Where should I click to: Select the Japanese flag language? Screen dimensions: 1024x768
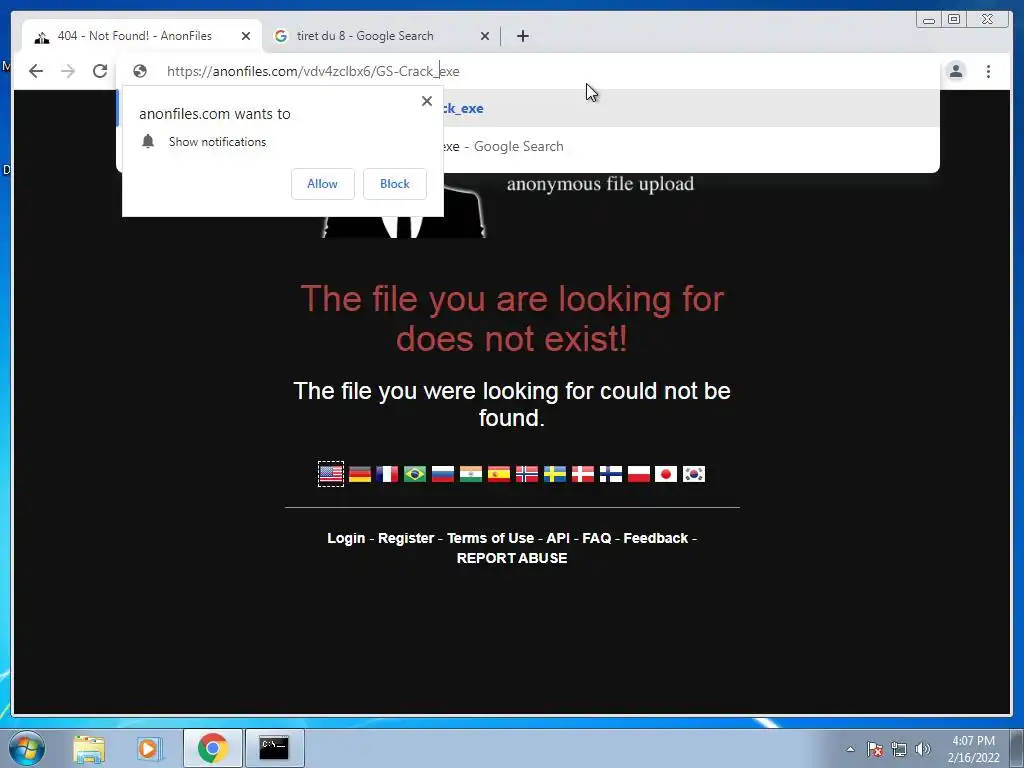click(x=666, y=473)
